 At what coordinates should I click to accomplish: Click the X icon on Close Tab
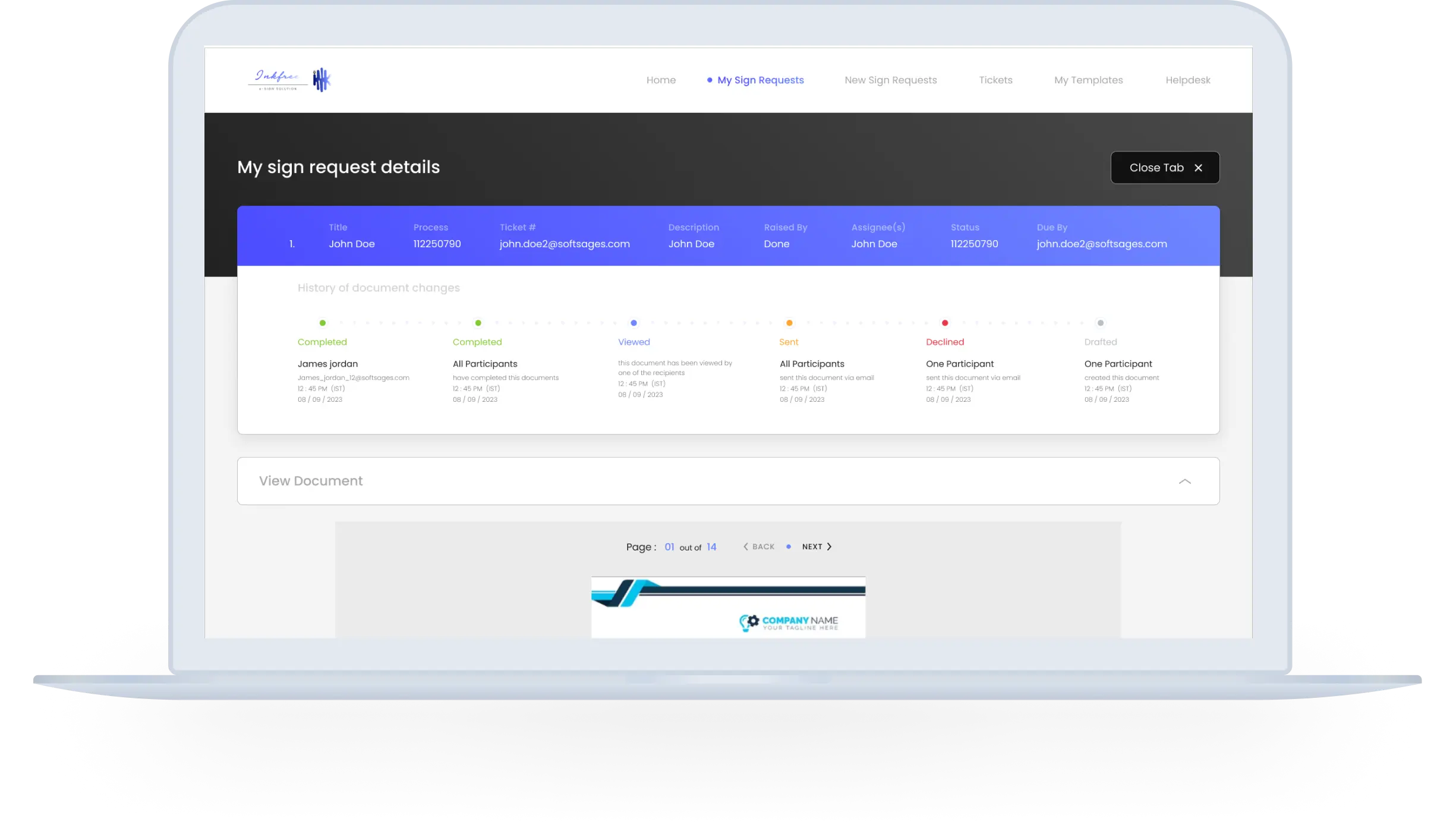coord(1198,168)
